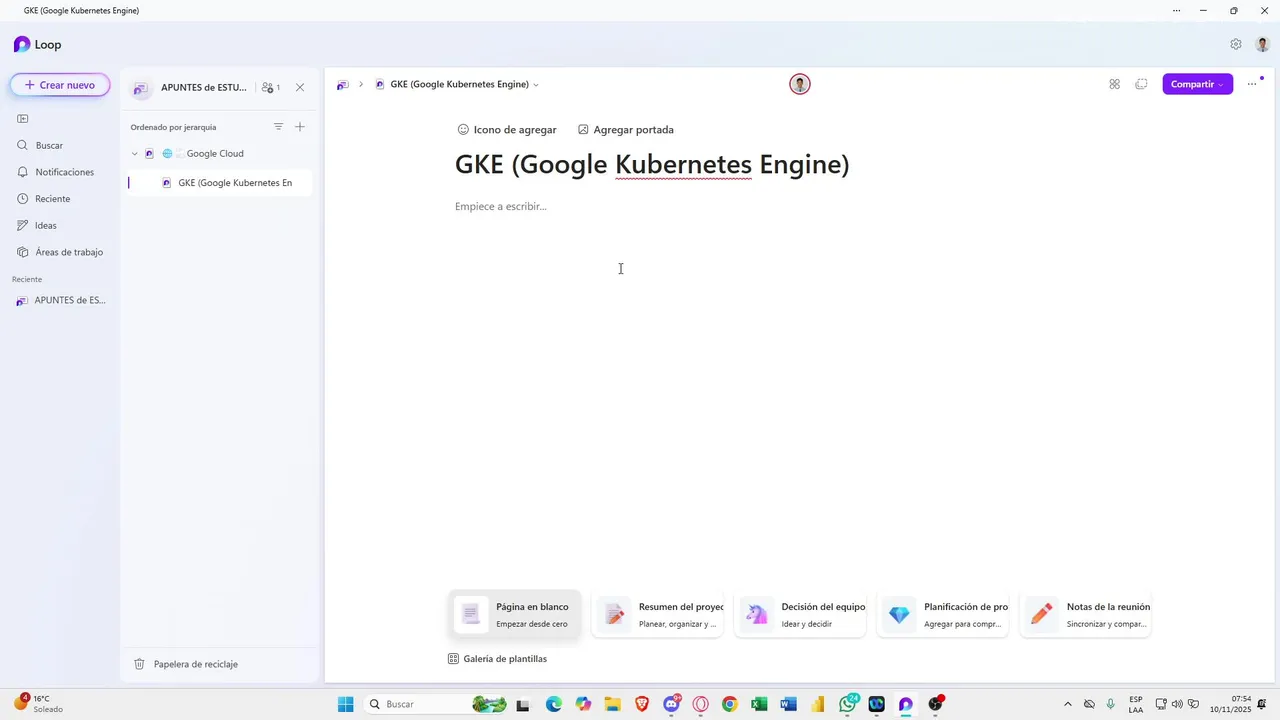Viewport: 1280px width, 720px height.
Task: Open Papelera de reciclaje
Action: (x=186, y=664)
